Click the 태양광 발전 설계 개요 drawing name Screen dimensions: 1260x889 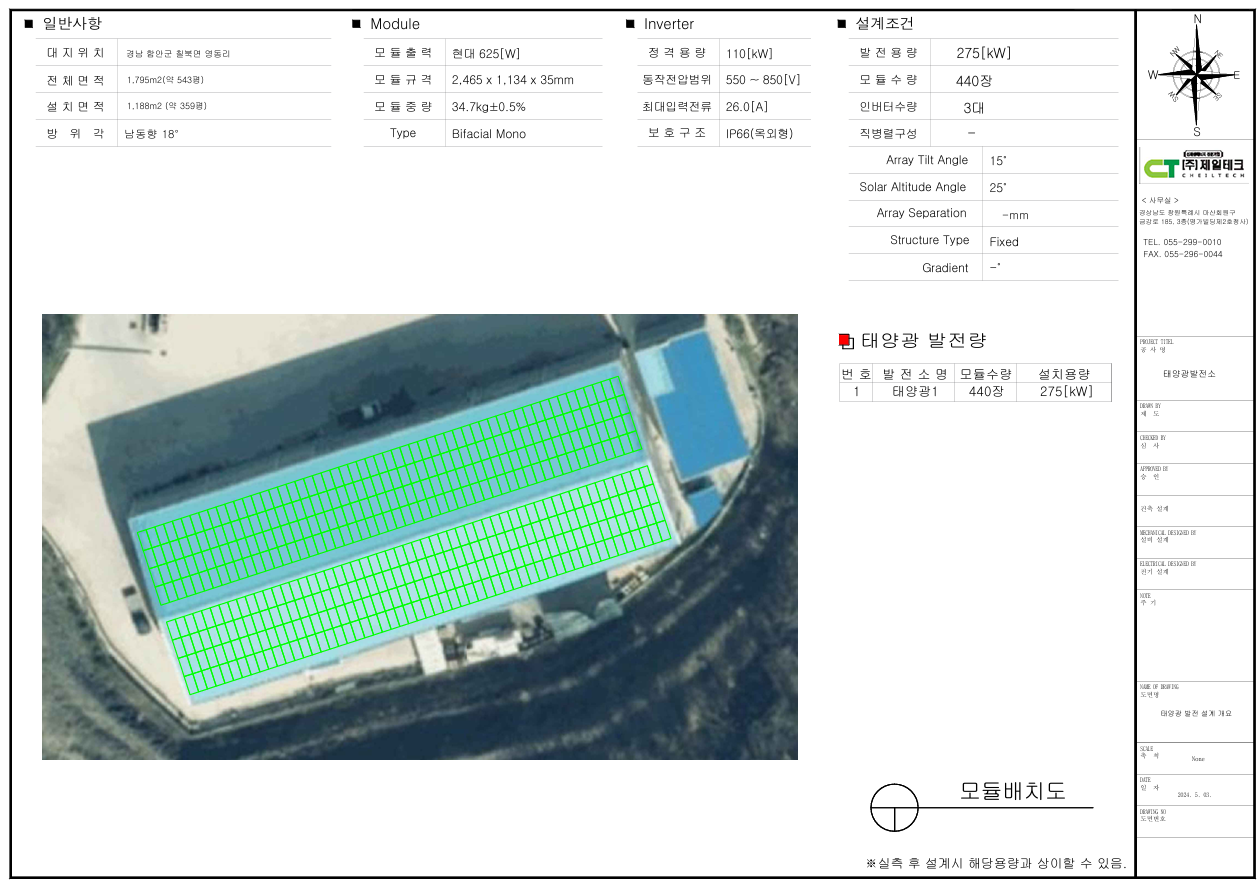click(1195, 714)
